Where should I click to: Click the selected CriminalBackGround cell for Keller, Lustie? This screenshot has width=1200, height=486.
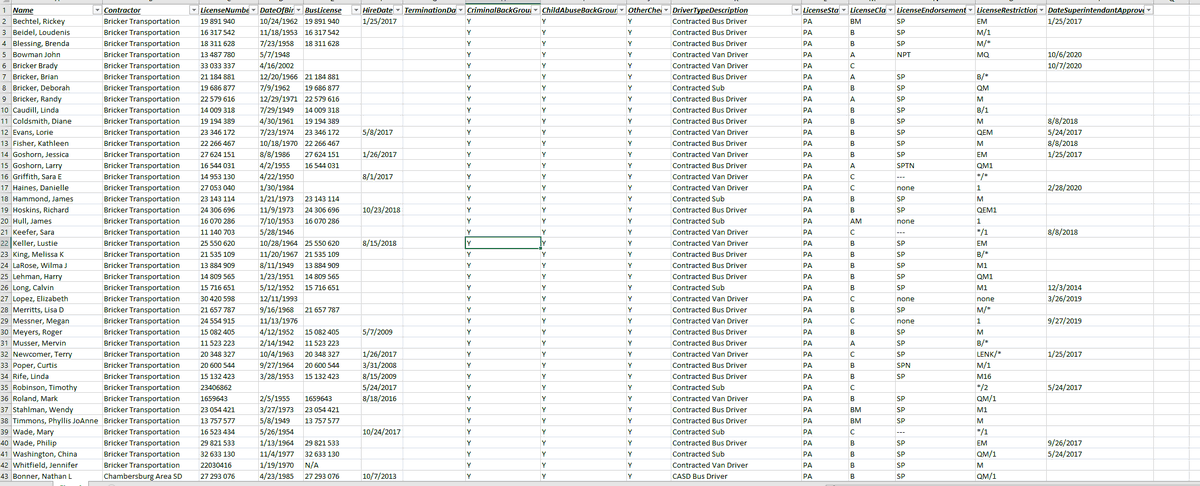tap(502, 243)
